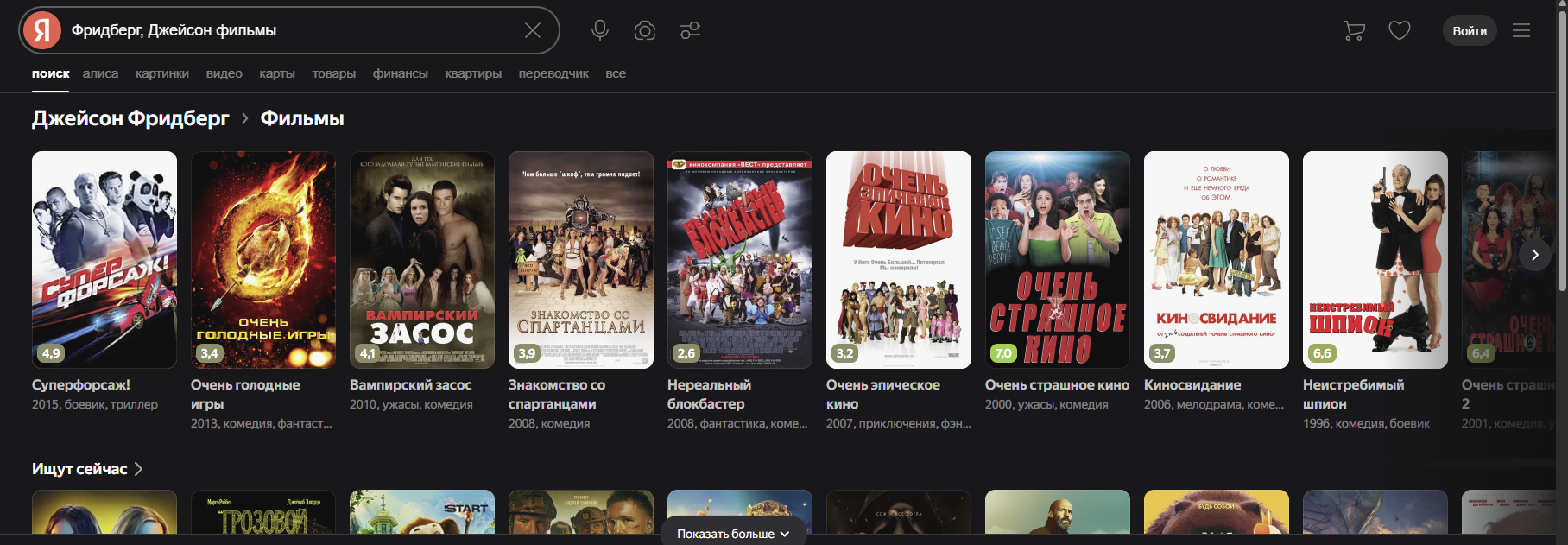Open the Нереальный блокбастер poster

pos(740,260)
